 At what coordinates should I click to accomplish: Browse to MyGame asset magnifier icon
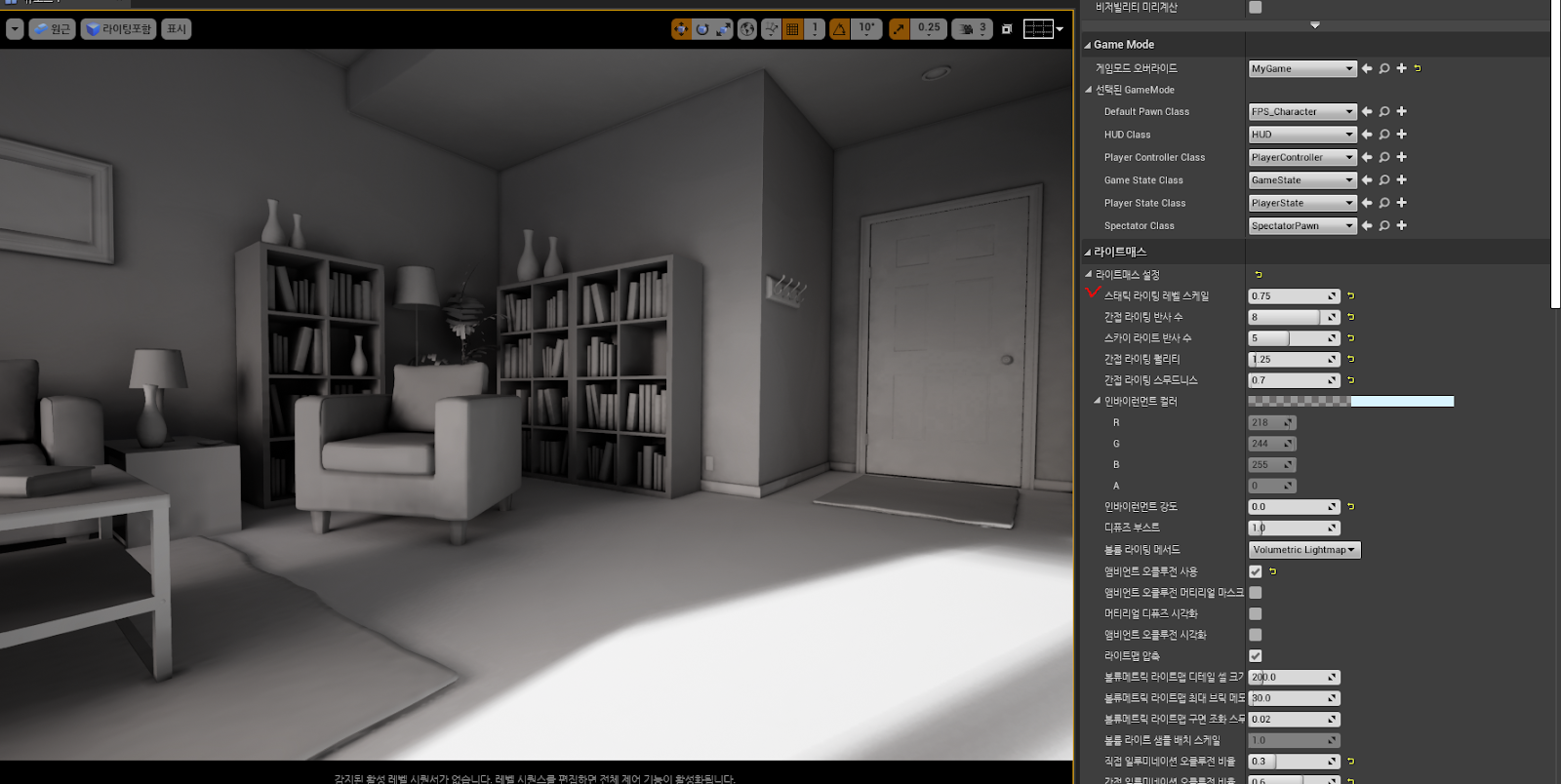point(1384,68)
